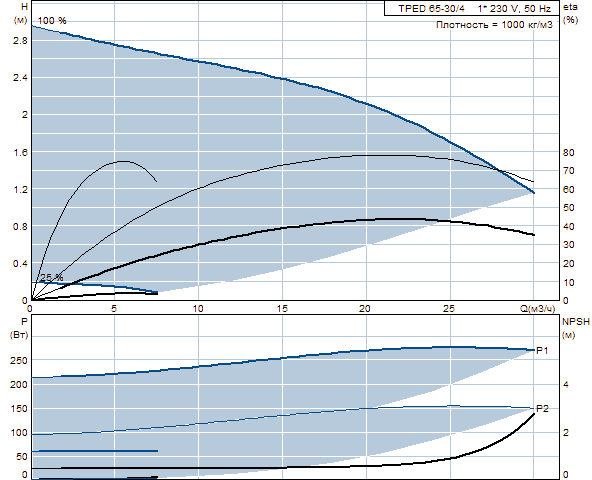The width and height of the screenshot is (592, 480).
Task: Click the 20 tick on Q flow axis
Action: click(x=365, y=309)
